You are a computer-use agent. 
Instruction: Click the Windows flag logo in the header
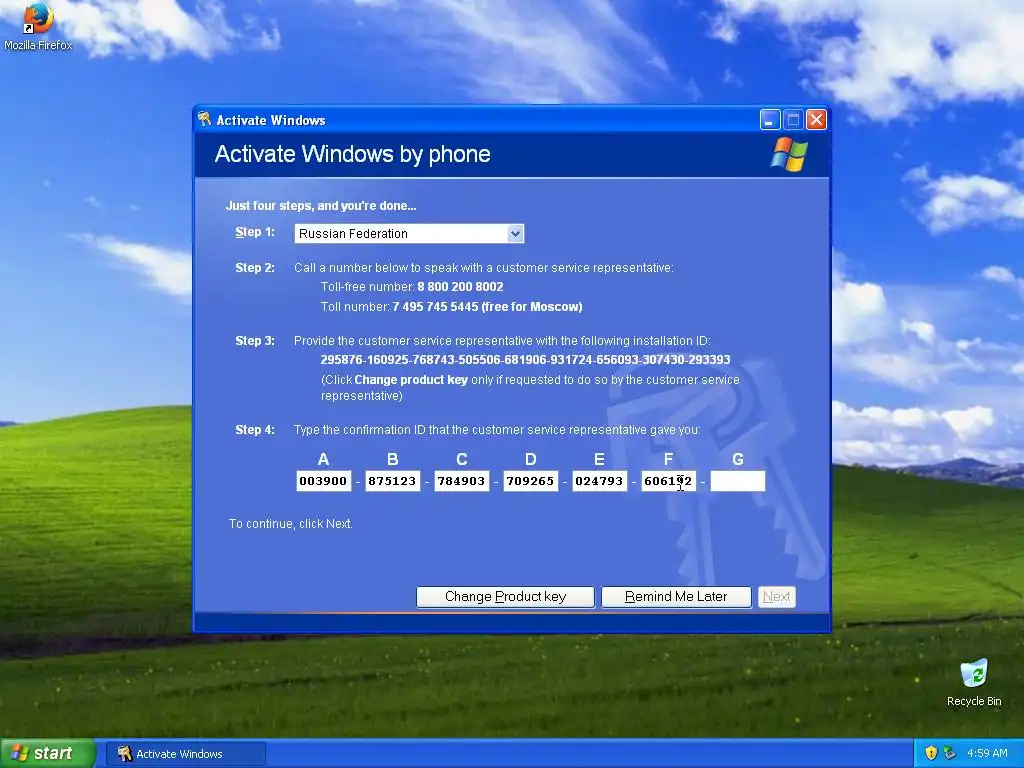(x=789, y=154)
